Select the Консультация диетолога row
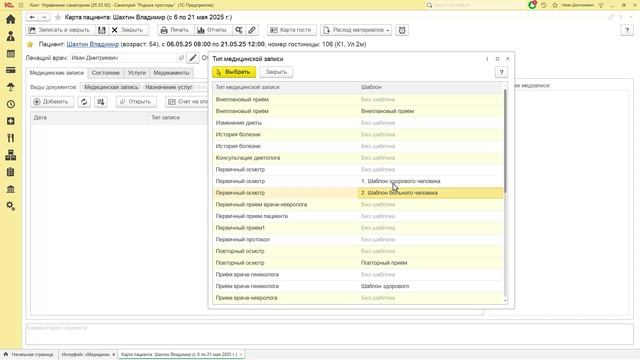Screen dimensions: 640x360 [x=358, y=158]
